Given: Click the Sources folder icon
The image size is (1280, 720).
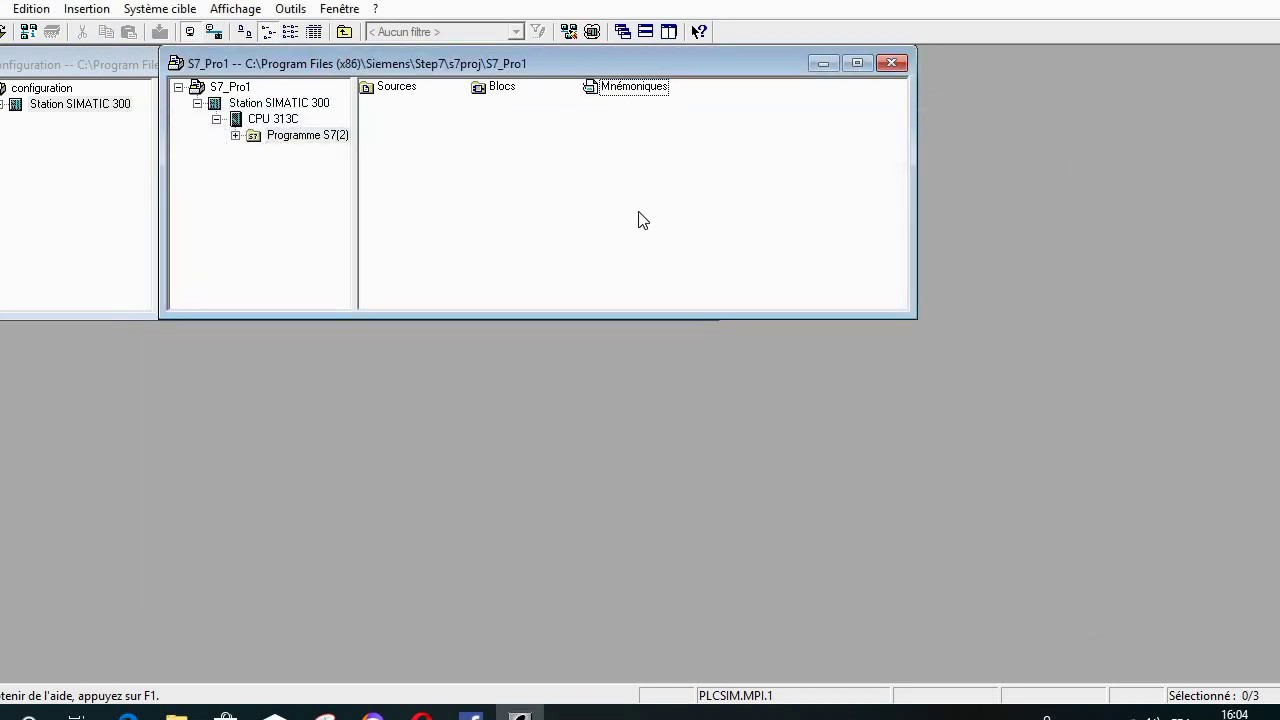Looking at the screenshot, I should 367,87.
